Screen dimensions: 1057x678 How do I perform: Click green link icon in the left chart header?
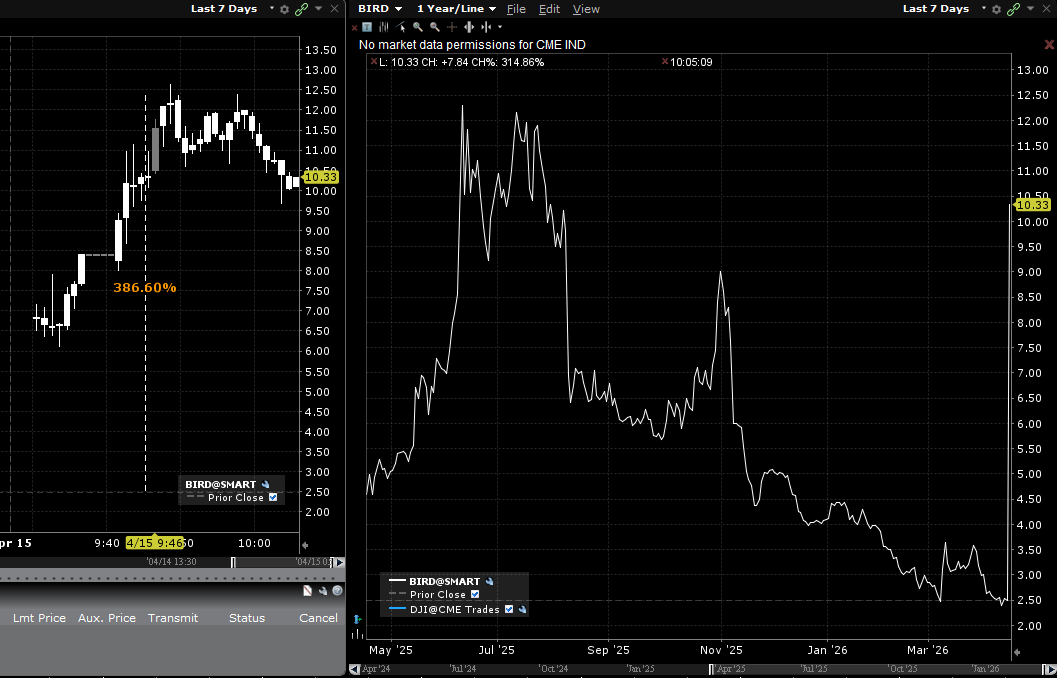point(301,9)
